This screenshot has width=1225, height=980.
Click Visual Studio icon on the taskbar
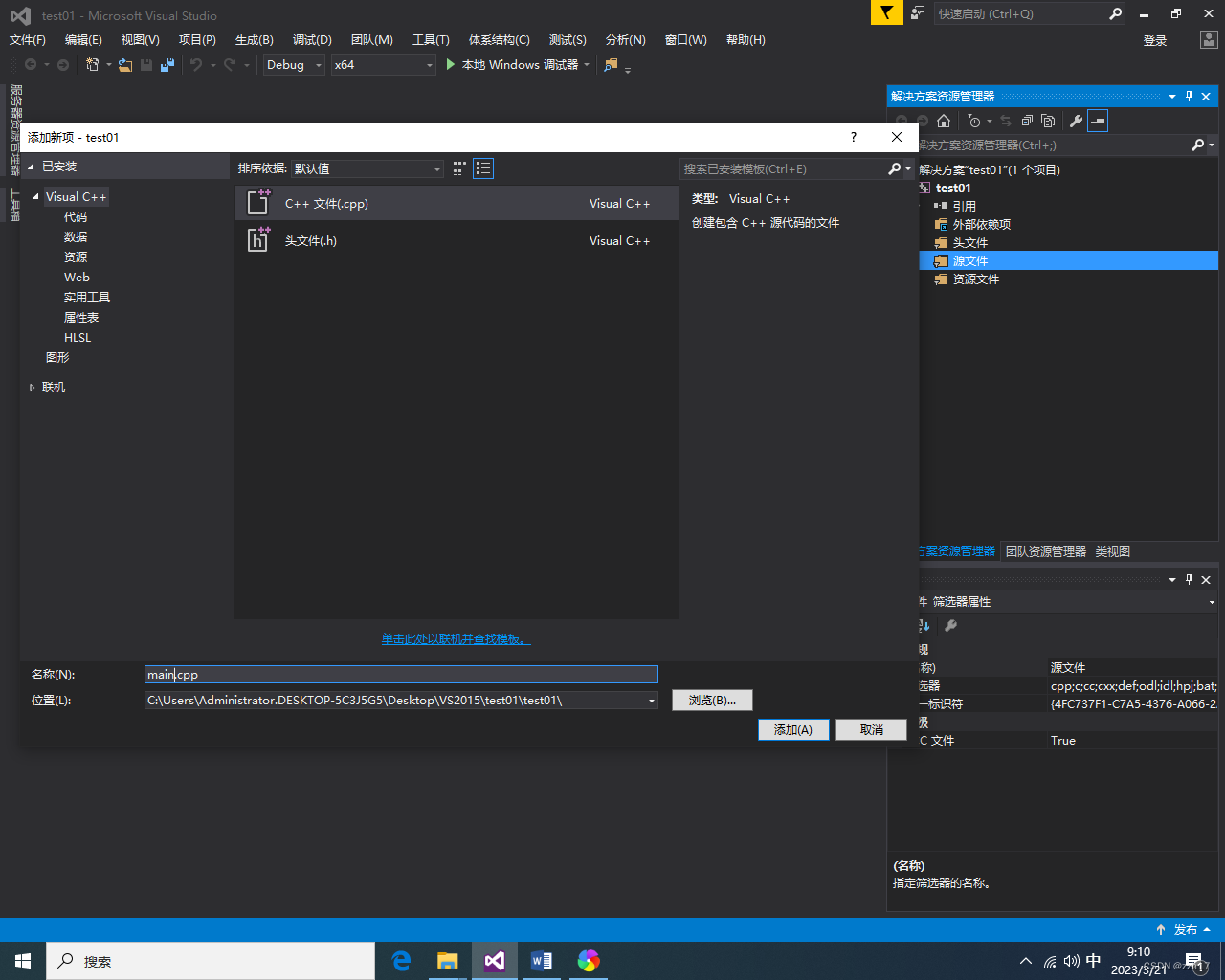click(x=494, y=960)
